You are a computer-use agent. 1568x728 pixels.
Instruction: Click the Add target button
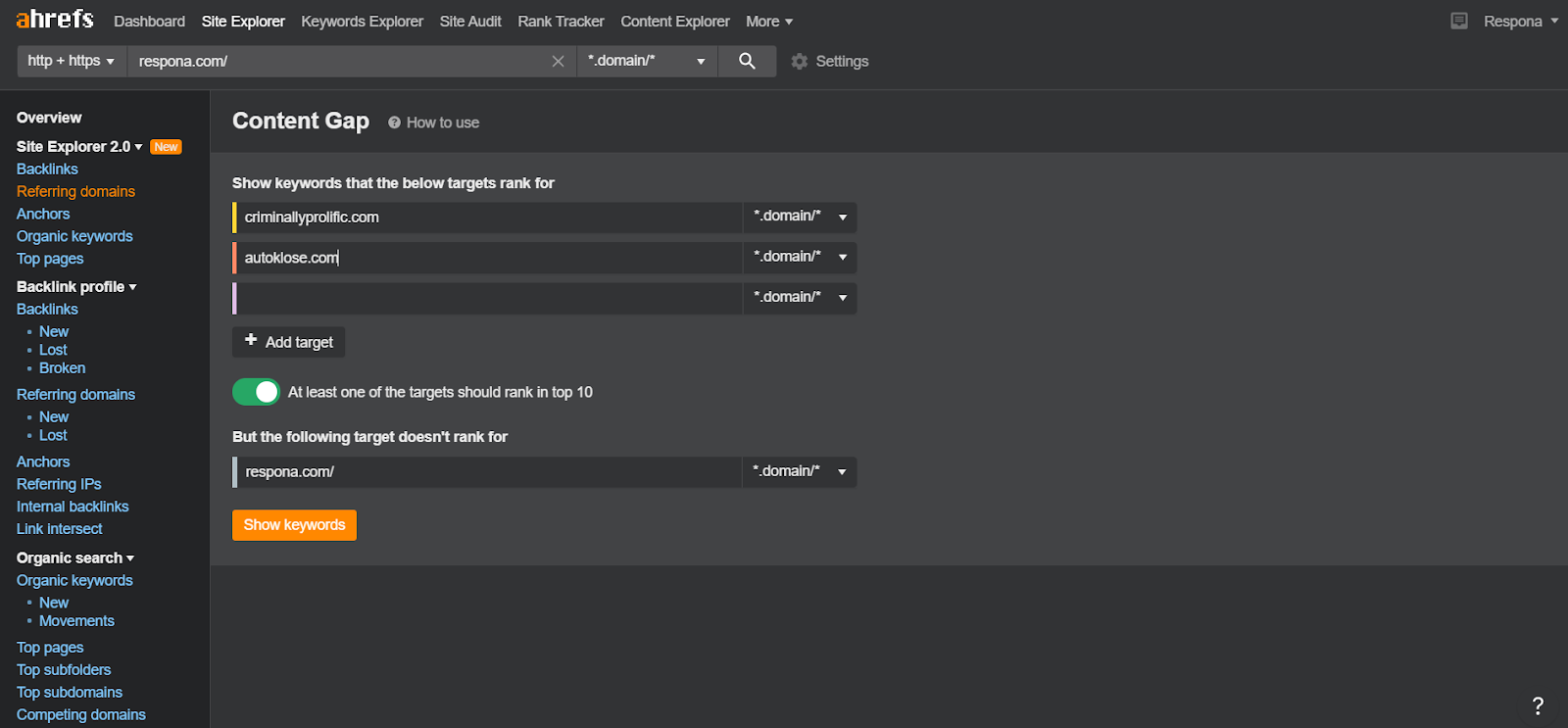[x=288, y=342]
